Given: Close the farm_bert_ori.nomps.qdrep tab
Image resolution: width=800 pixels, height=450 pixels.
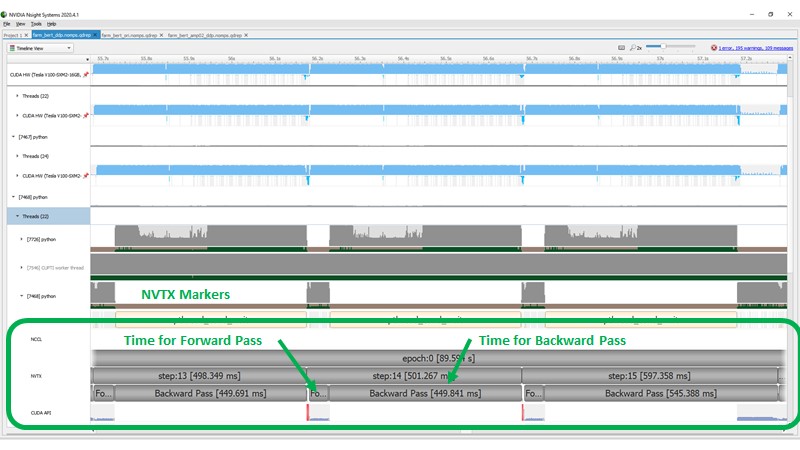Looking at the screenshot, I should coord(161,35).
